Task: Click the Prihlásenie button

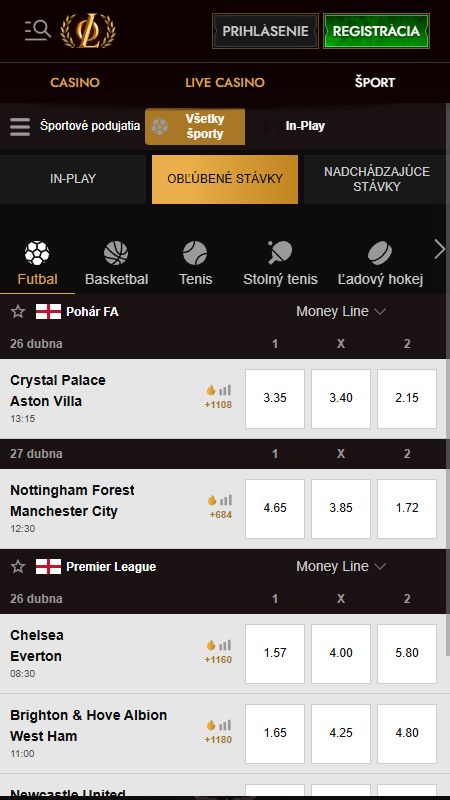Action: point(265,31)
